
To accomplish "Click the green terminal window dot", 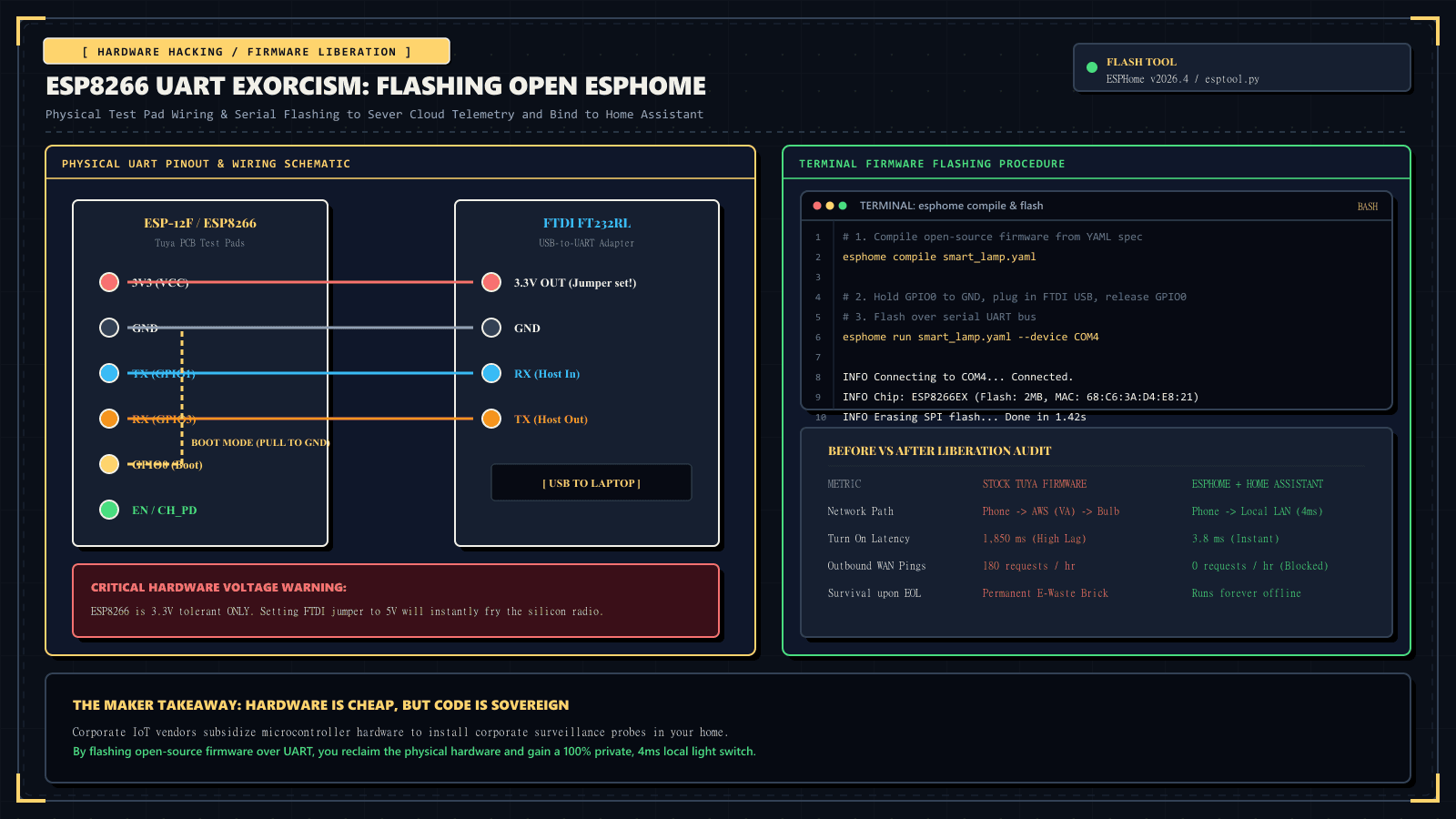I will click(x=843, y=206).
